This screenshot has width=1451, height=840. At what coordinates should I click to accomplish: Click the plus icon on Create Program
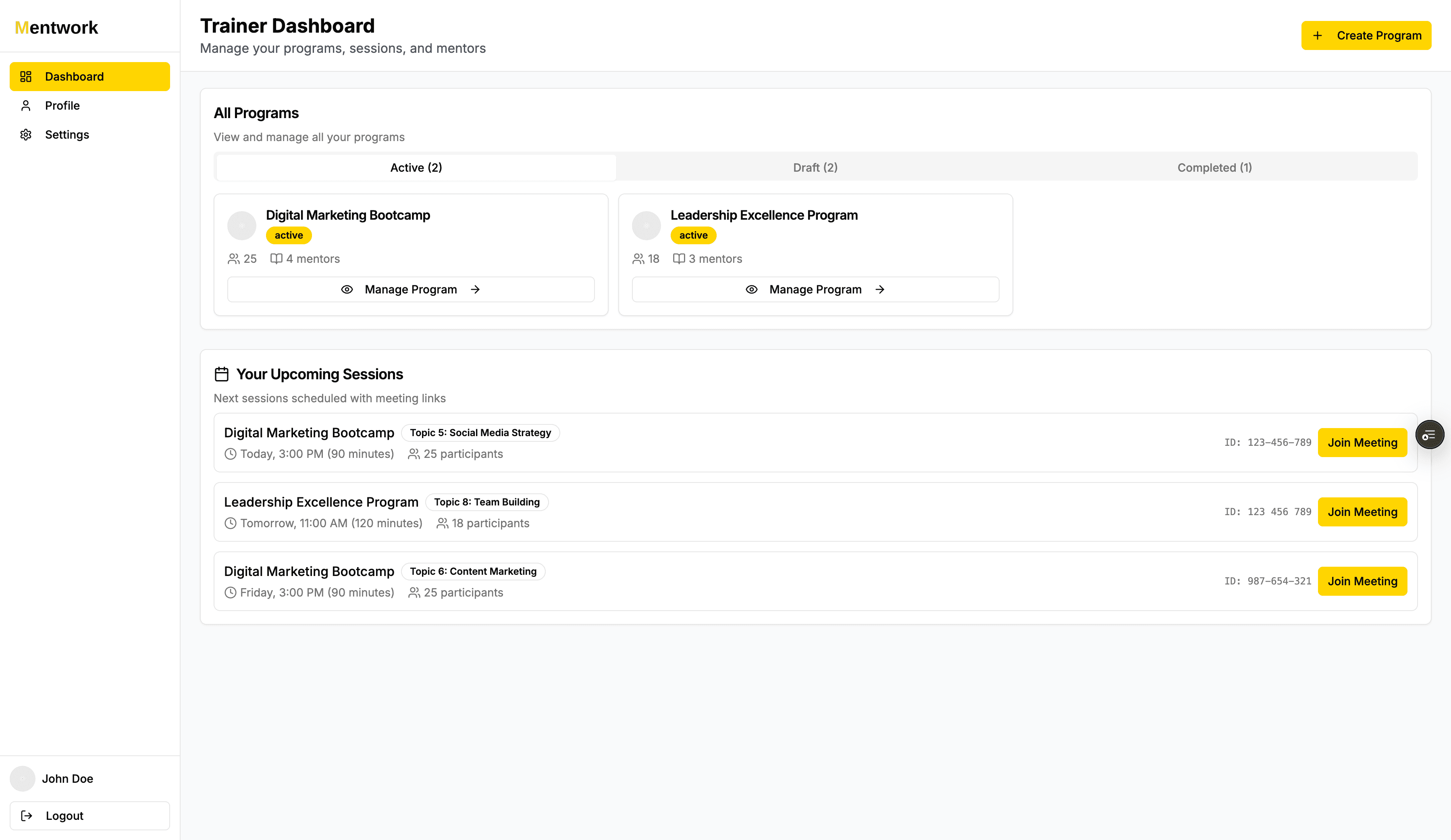(x=1318, y=35)
